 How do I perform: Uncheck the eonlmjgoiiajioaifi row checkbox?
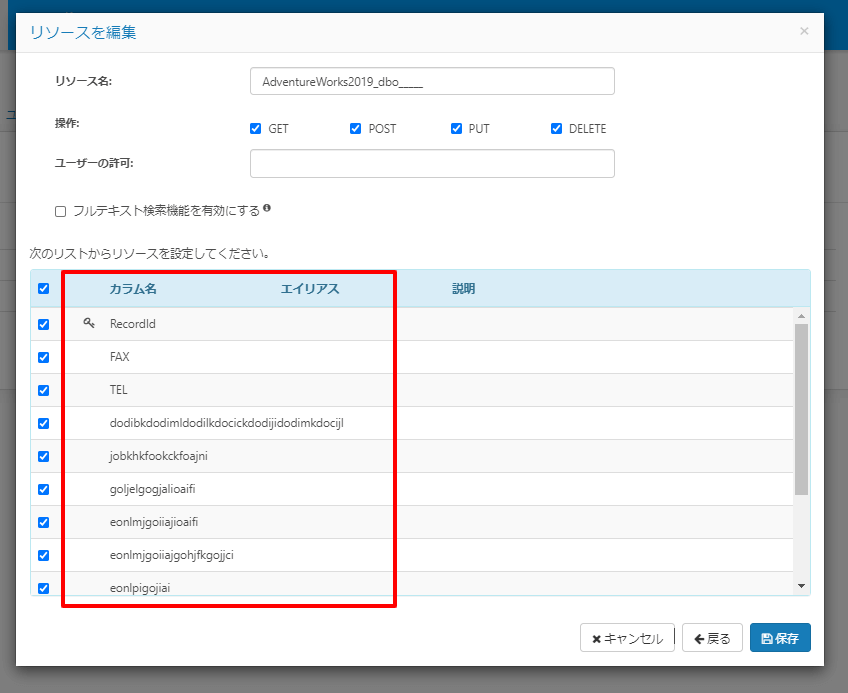44,522
